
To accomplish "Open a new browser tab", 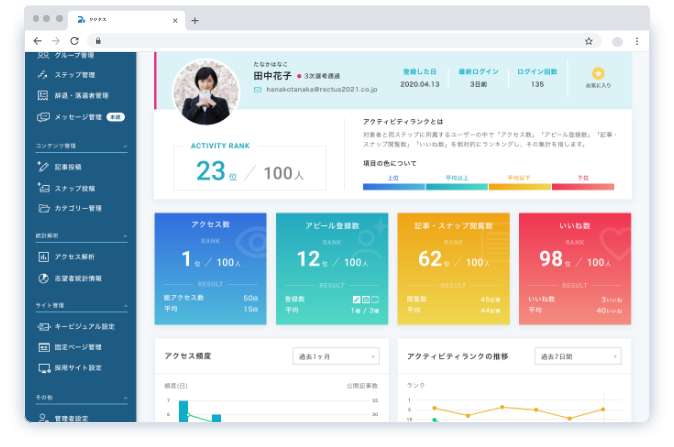I will (x=194, y=20).
